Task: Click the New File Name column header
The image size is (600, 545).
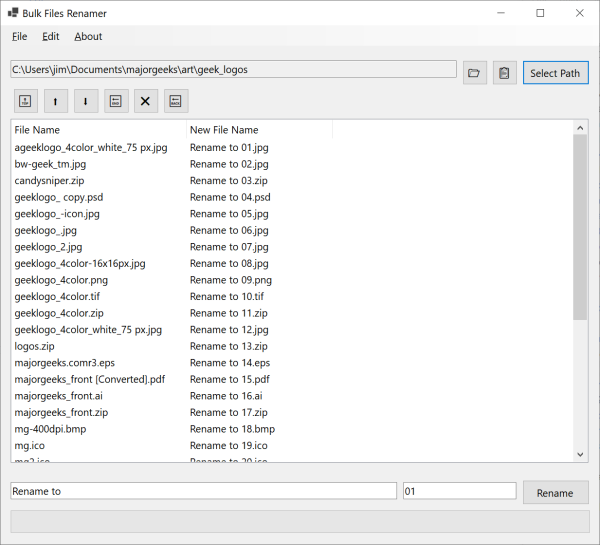Action: [x=259, y=130]
